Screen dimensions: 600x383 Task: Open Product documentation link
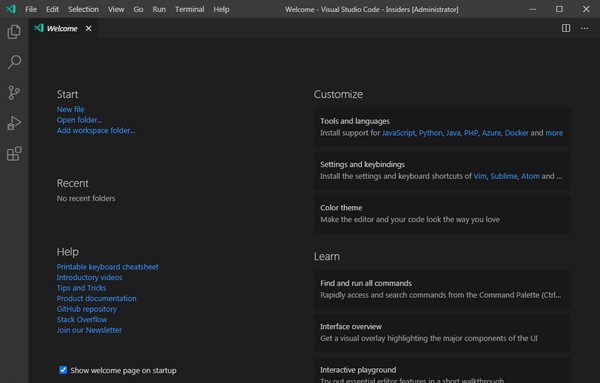[96, 298]
